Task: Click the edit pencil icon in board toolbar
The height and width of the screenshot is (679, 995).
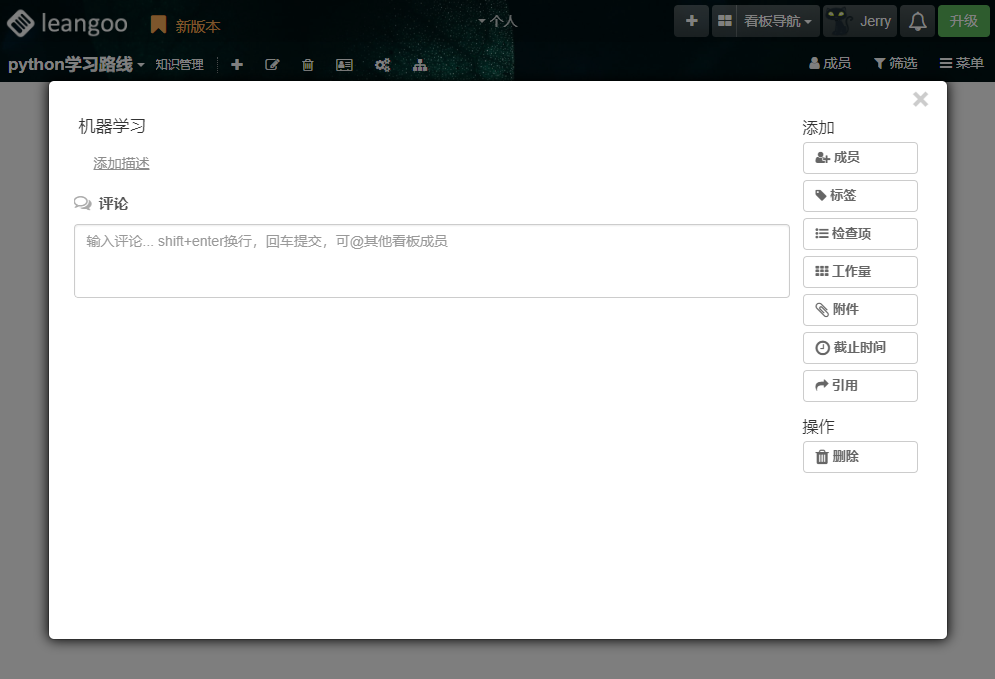Action: (272, 64)
